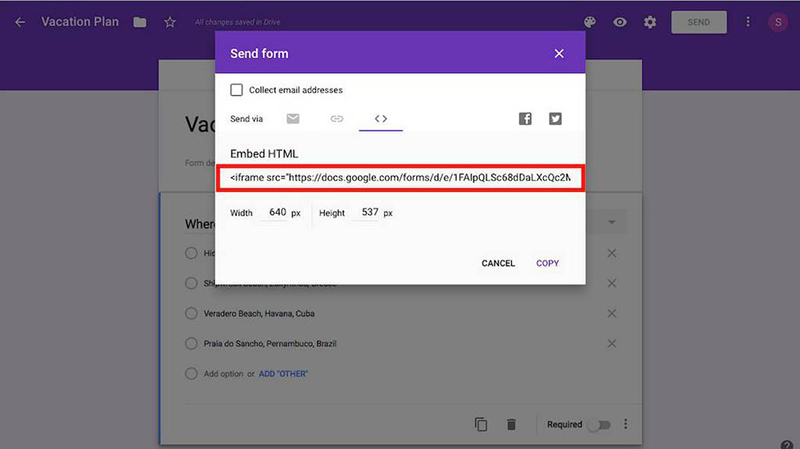Preview form with the eye icon
Screen dimensions: 800x449
click(x=620, y=22)
